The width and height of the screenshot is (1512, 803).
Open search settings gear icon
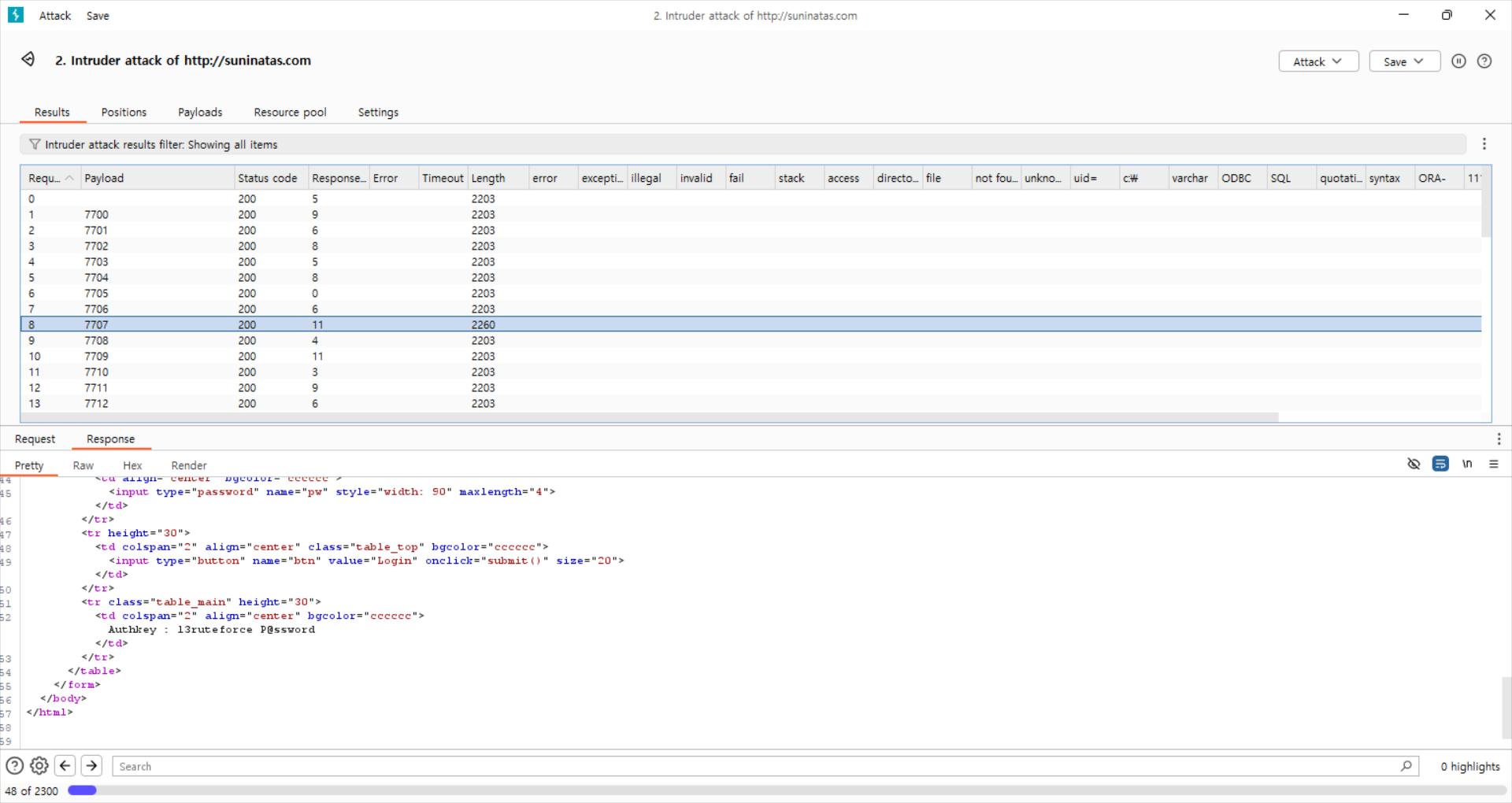click(x=39, y=765)
